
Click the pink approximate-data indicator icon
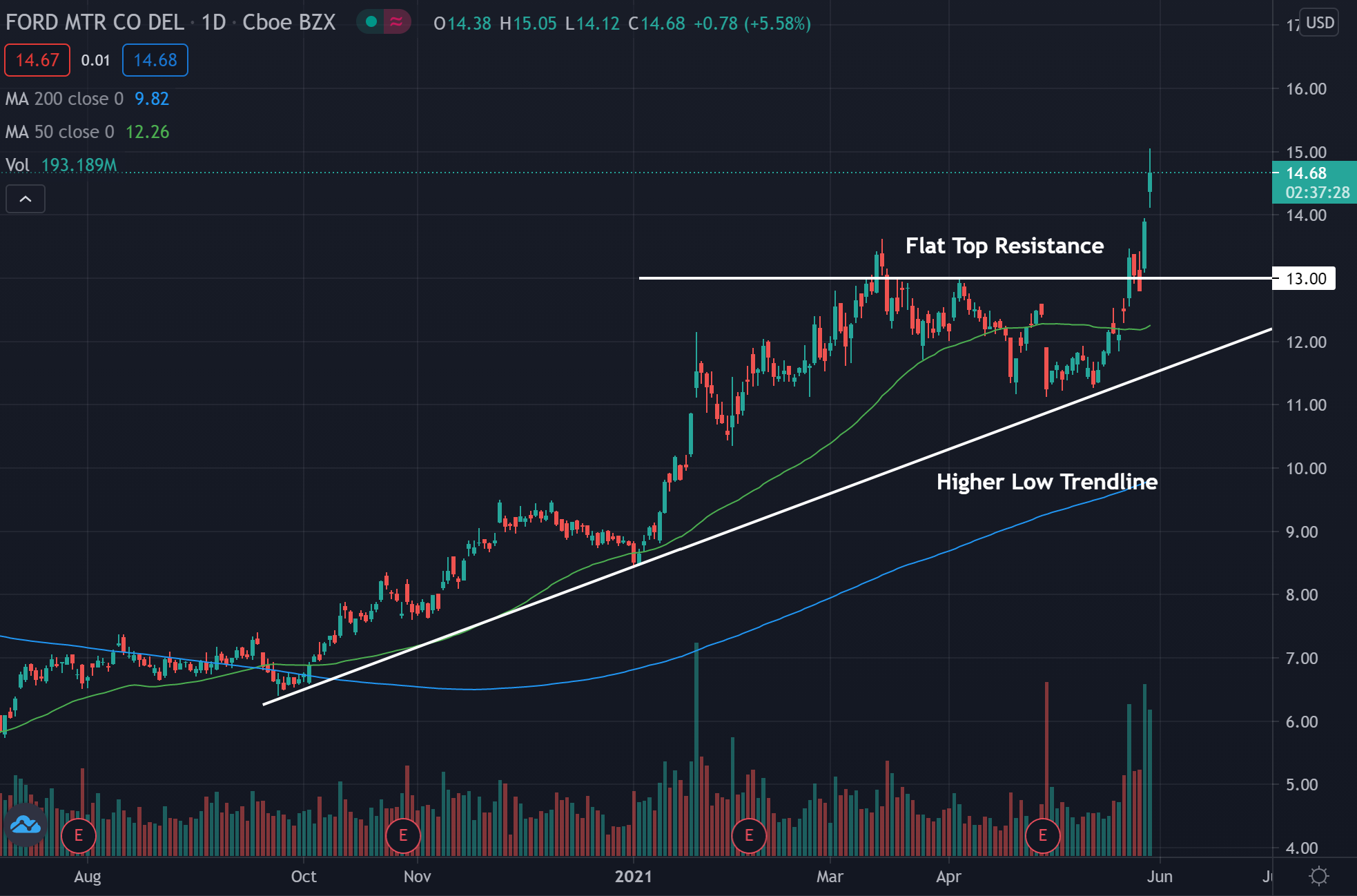pyautogui.click(x=396, y=22)
